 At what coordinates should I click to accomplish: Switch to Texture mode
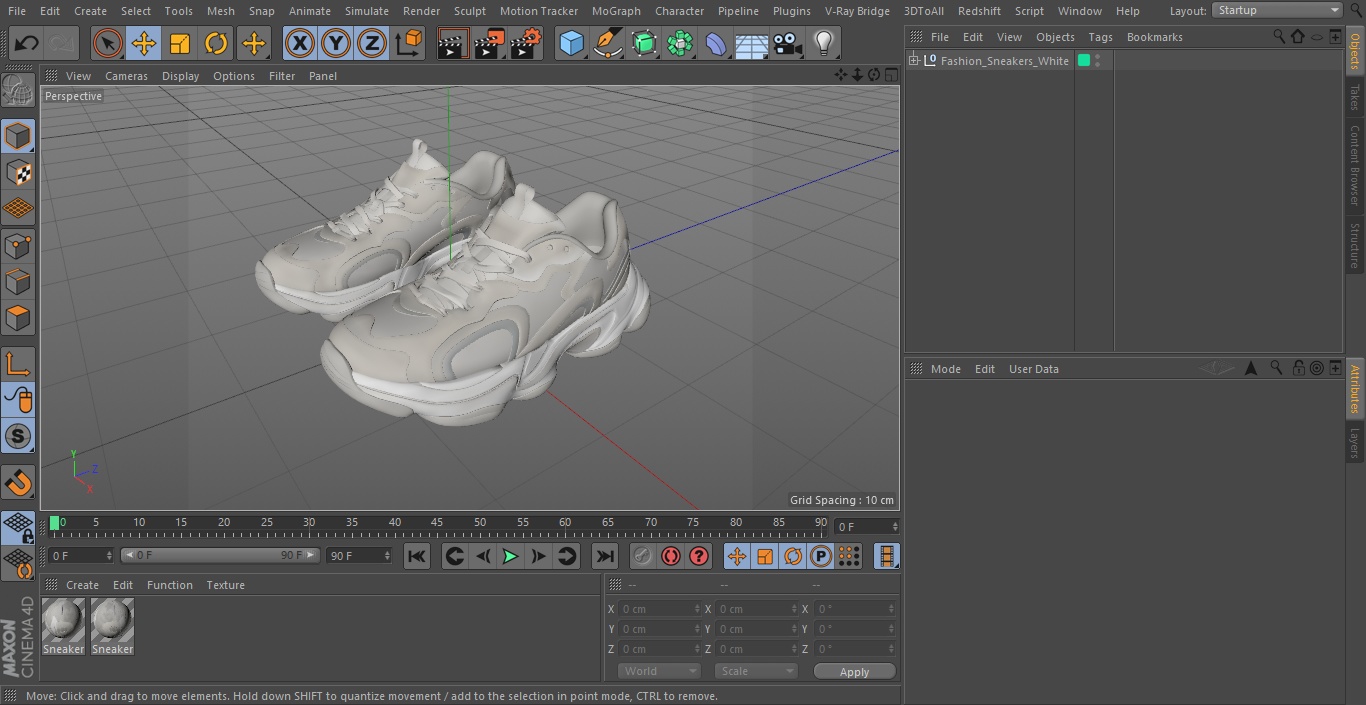18,172
